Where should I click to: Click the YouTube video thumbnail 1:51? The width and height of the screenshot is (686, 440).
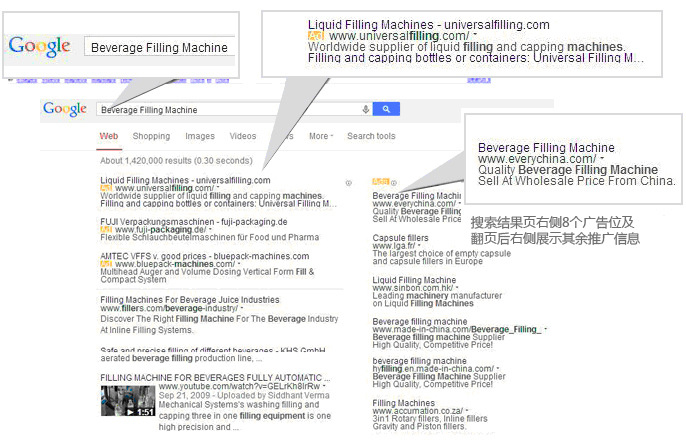[x=128, y=401]
